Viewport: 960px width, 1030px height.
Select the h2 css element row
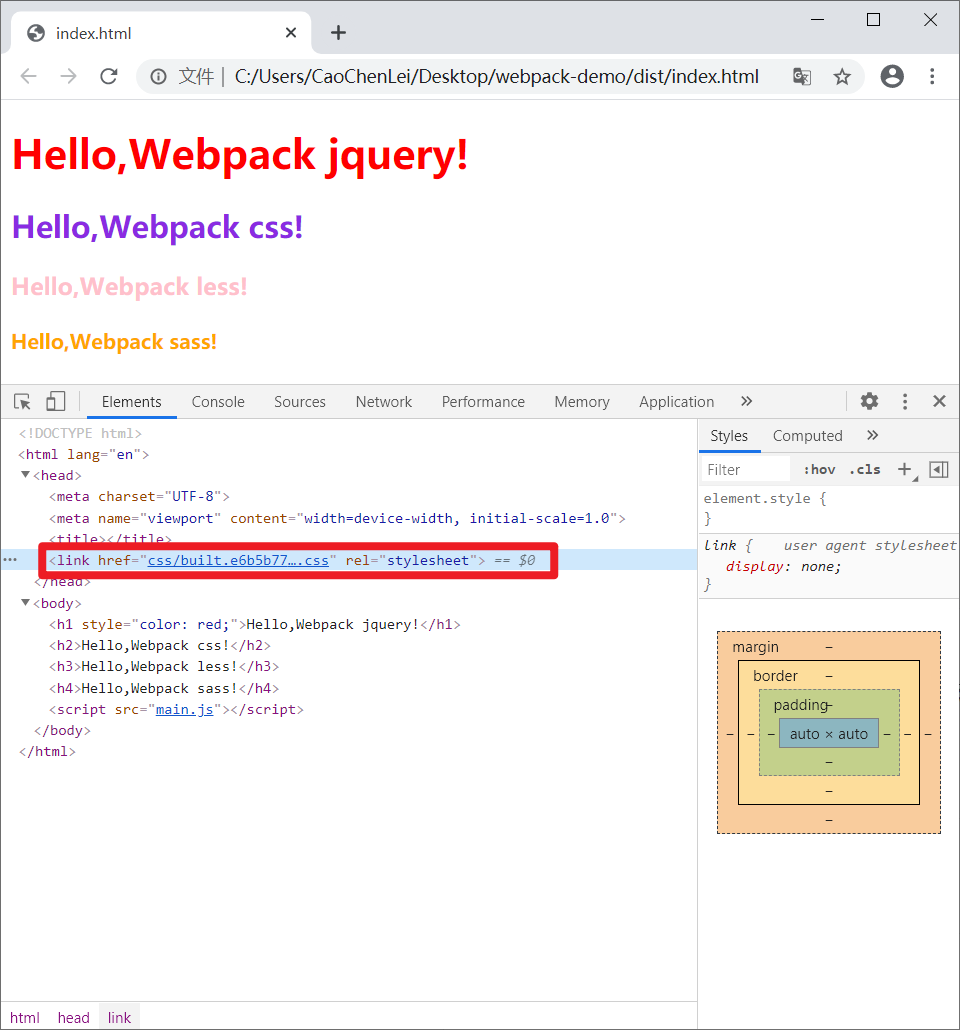pyautogui.click(x=160, y=646)
